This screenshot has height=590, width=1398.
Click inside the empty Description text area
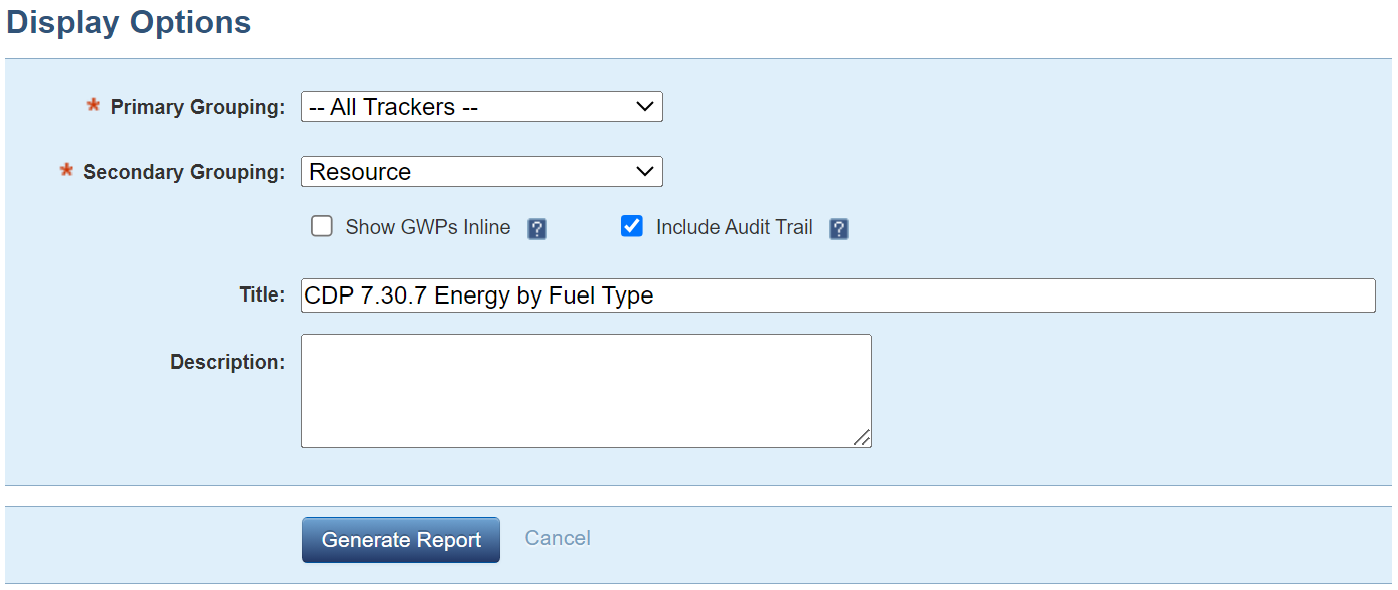coord(586,391)
